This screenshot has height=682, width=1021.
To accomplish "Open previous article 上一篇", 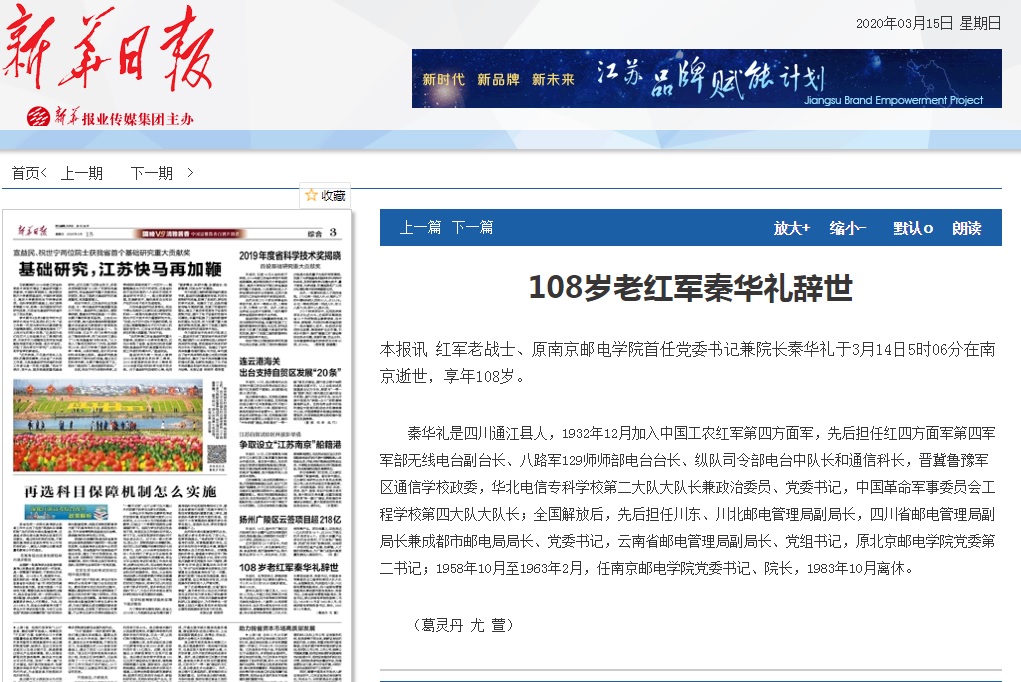I will 420,228.
